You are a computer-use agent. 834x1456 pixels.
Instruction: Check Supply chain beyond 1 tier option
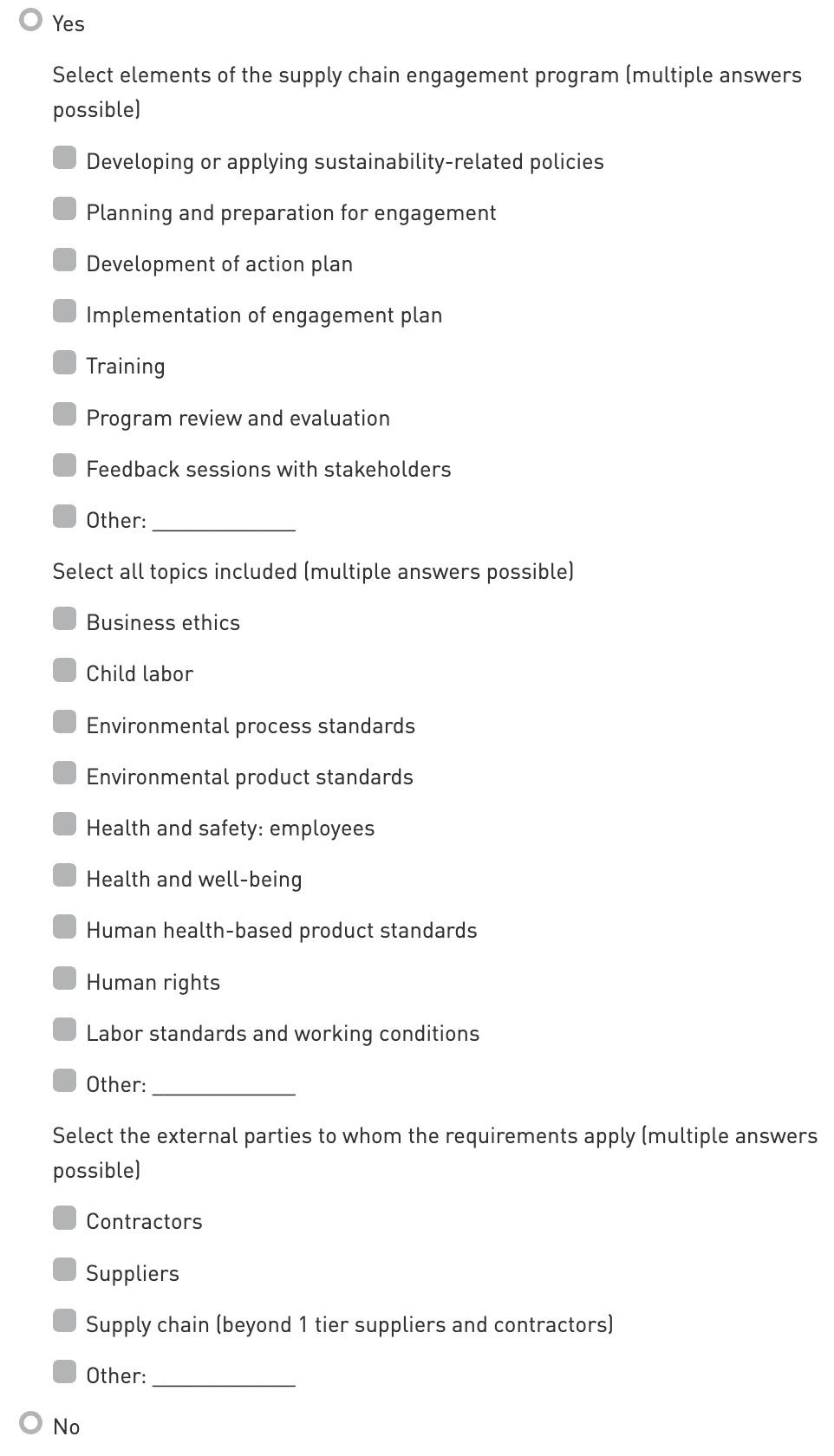pos(65,1322)
